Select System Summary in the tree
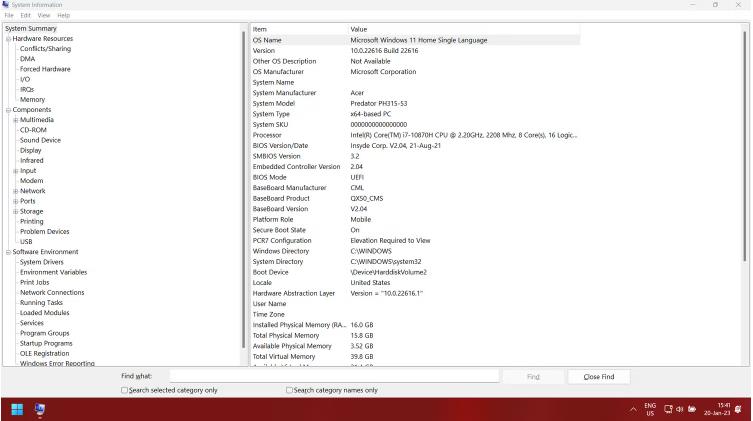This screenshot has height=421, width=753. pos(31,28)
